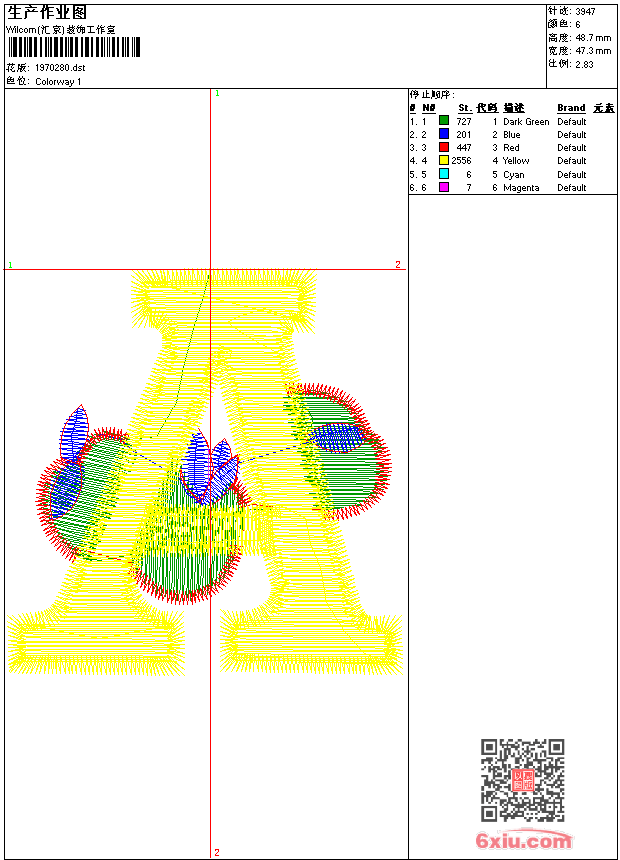
Task: Click Default brand in the Dark Green row
Action: click(572, 122)
